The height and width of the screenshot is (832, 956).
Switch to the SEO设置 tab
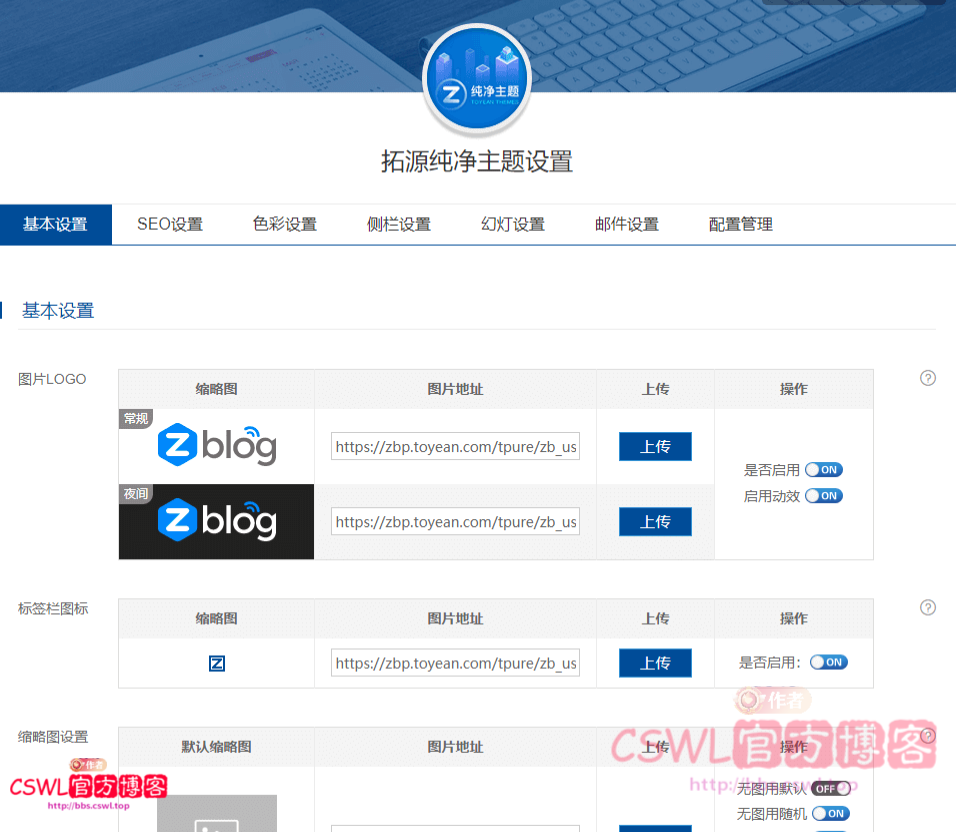tap(170, 224)
